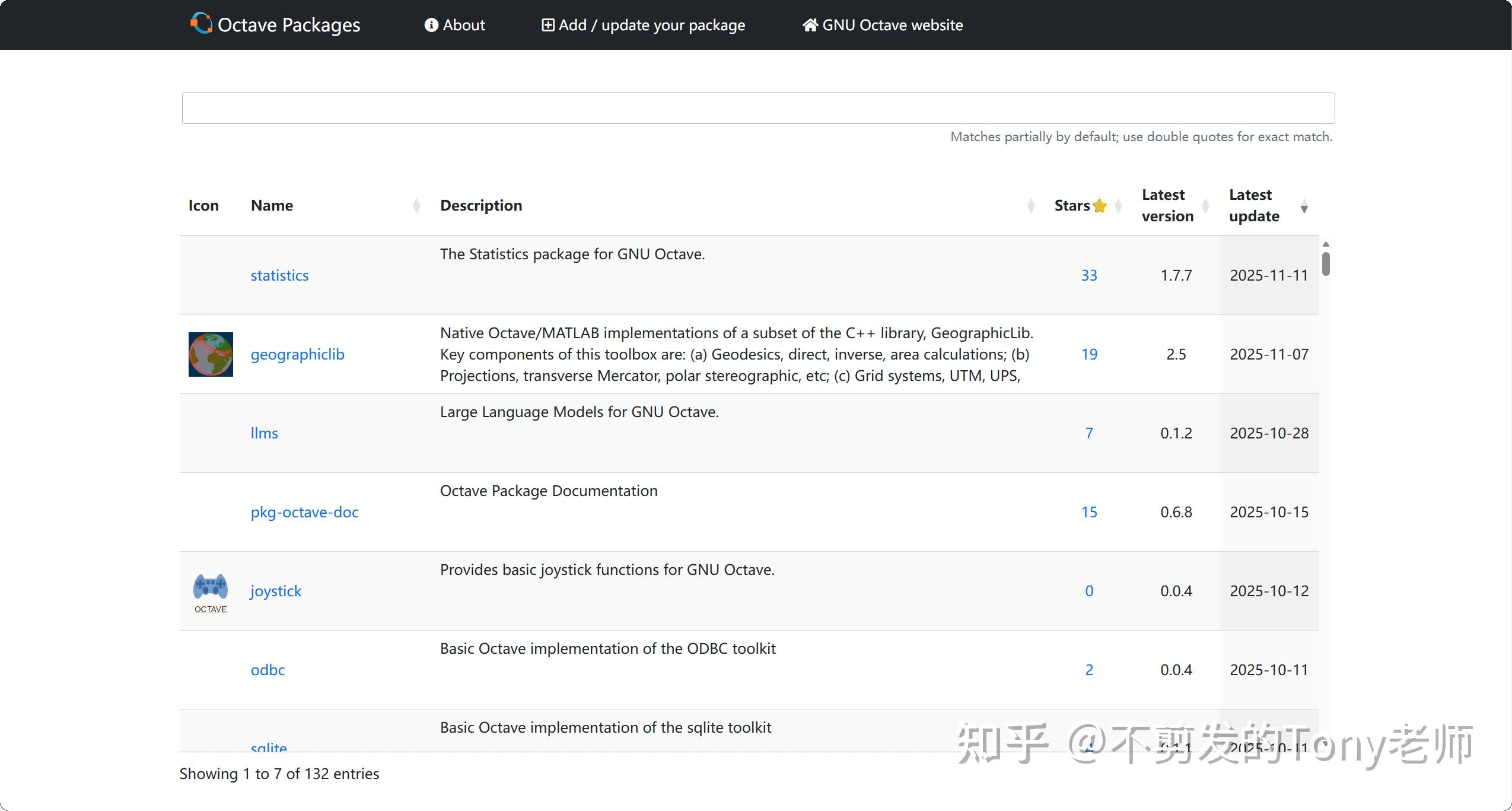Screen dimensions: 1512x811
Task: Click 'Large Language Models for GNU Octave.' text
Action: [x=579, y=412]
